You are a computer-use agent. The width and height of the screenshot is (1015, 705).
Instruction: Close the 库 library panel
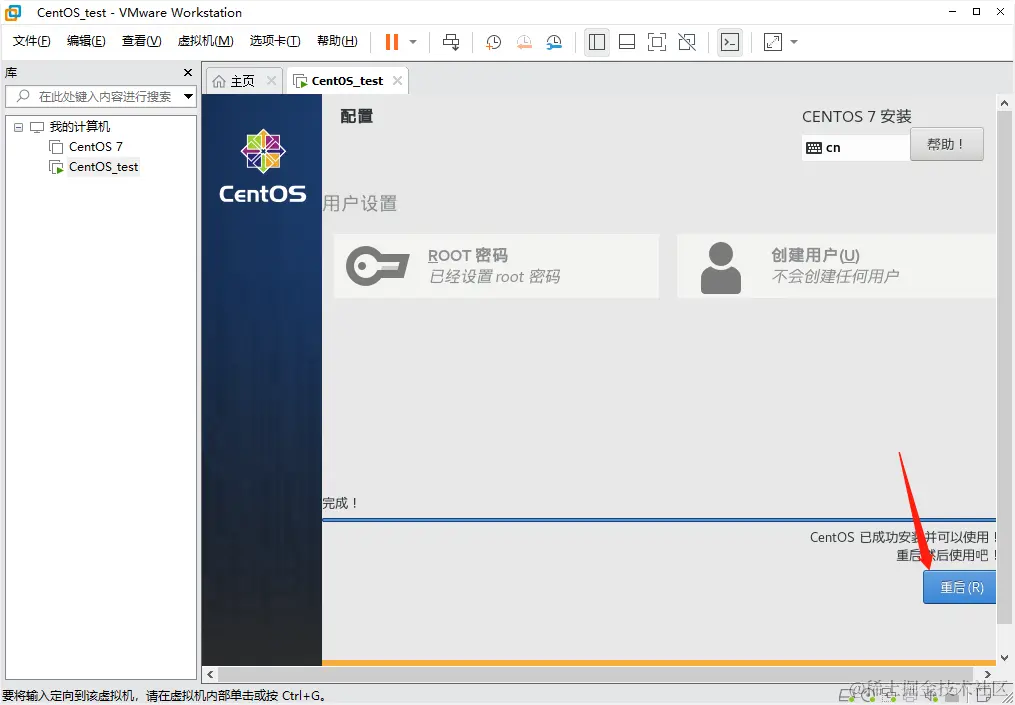click(x=188, y=73)
